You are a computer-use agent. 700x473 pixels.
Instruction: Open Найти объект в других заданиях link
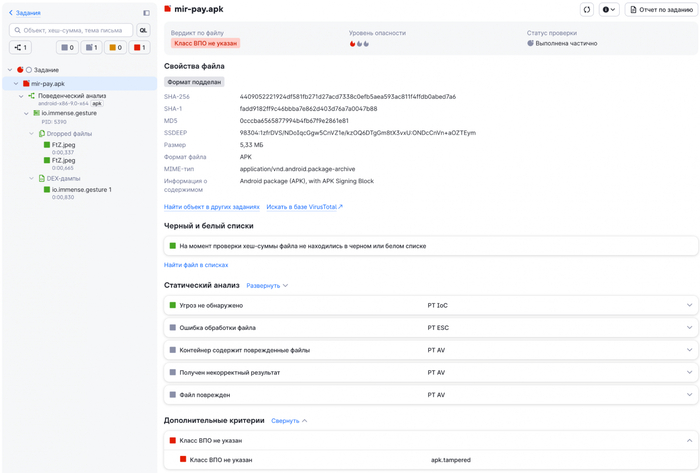[x=212, y=207]
